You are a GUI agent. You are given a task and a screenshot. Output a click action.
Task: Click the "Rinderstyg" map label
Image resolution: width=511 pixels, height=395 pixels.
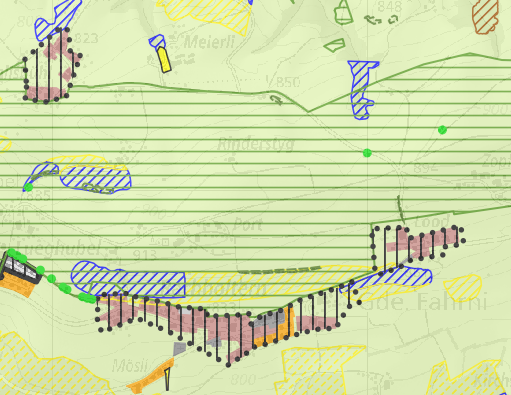pos(256,144)
